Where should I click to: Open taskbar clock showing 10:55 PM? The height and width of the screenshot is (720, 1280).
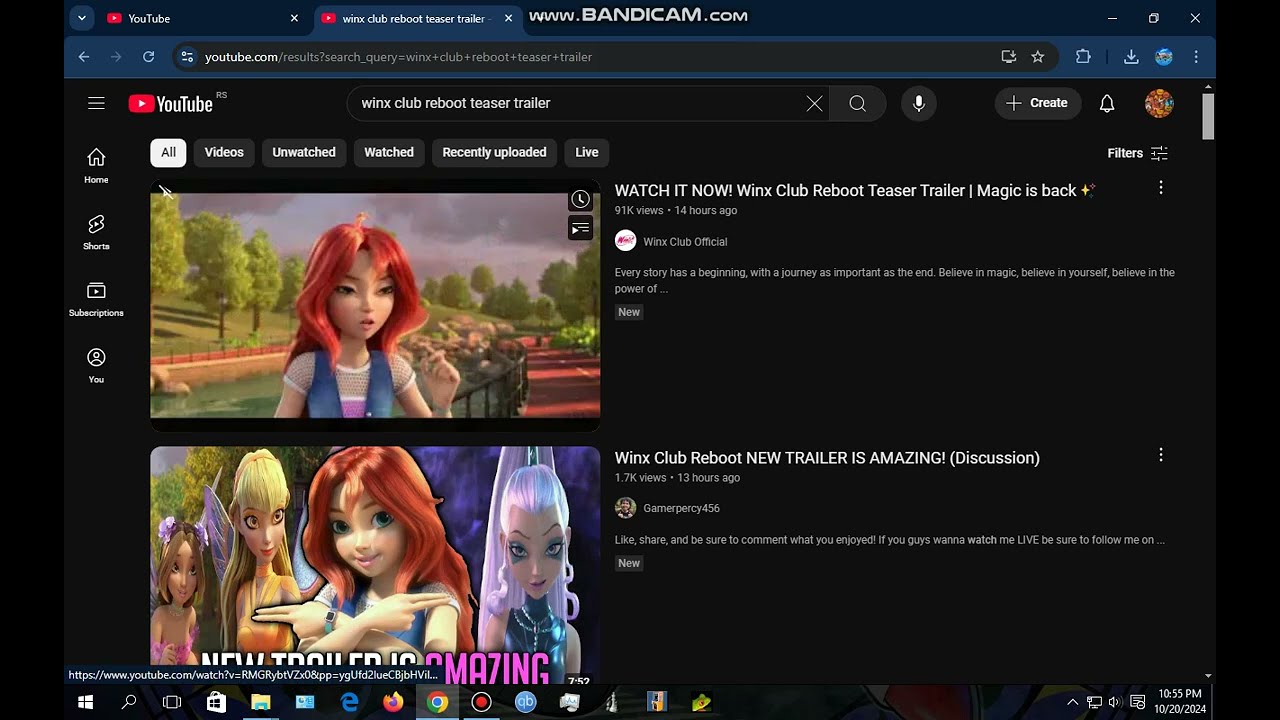(x=1180, y=701)
